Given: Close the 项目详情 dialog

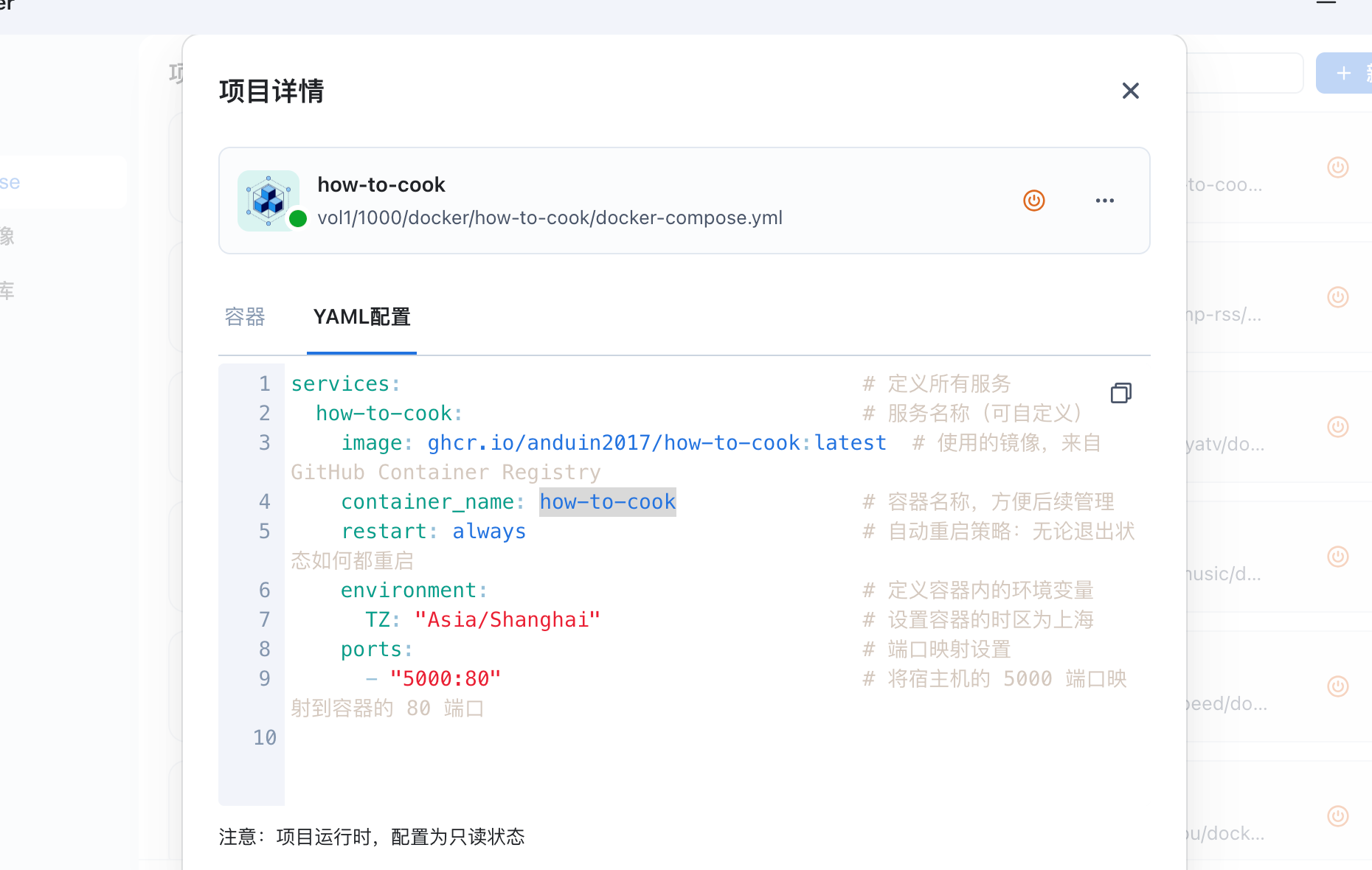Looking at the screenshot, I should (1130, 91).
